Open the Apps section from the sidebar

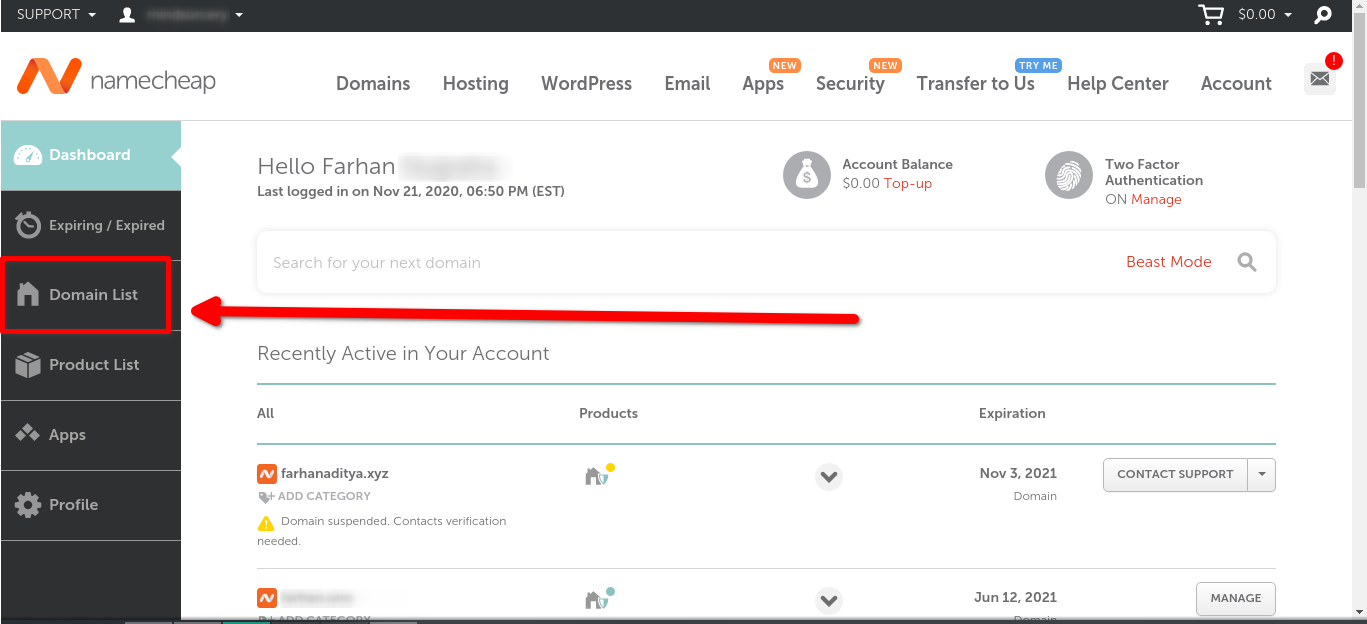pyautogui.click(x=28, y=434)
